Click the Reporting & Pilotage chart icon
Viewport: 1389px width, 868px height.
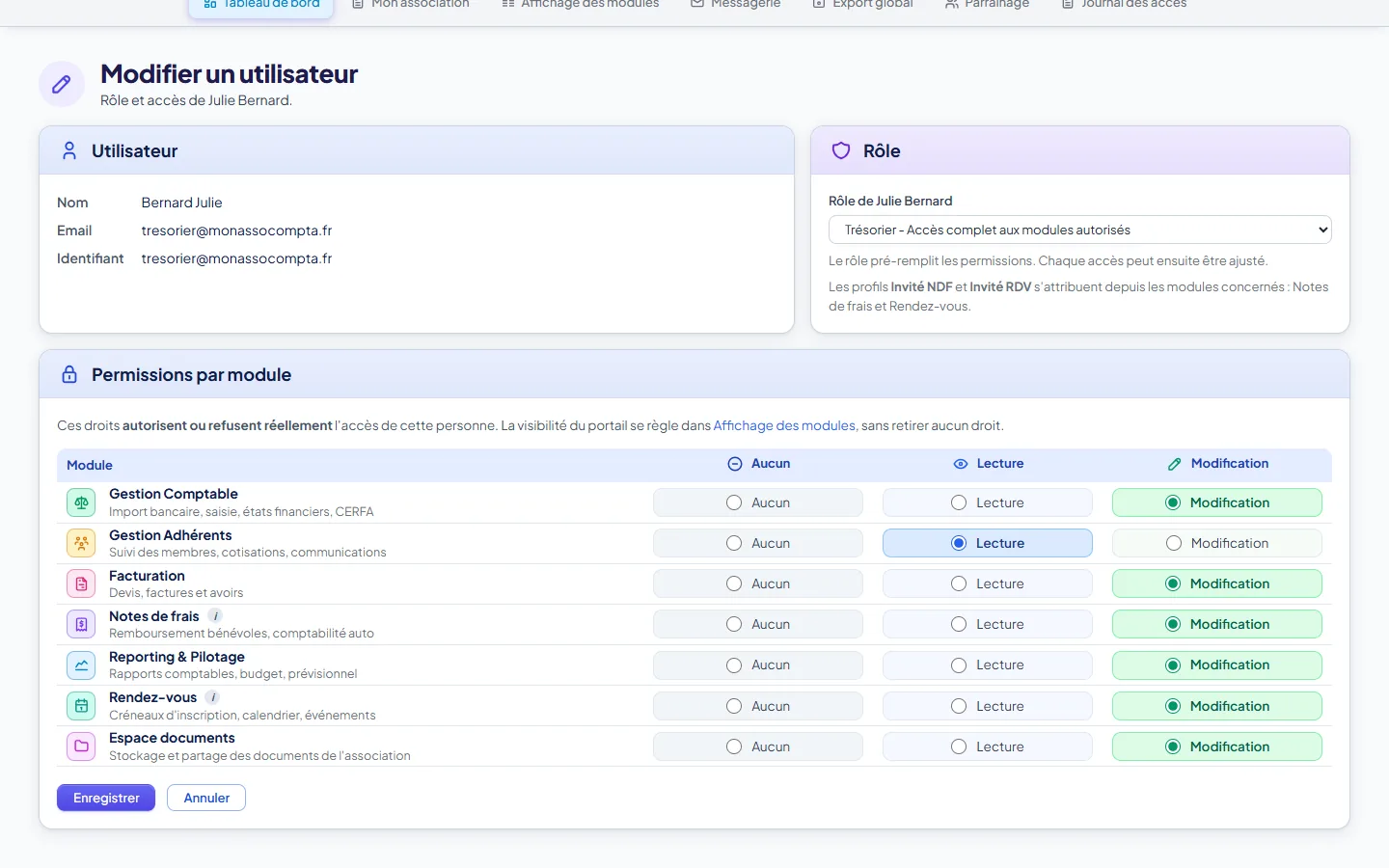point(81,665)
